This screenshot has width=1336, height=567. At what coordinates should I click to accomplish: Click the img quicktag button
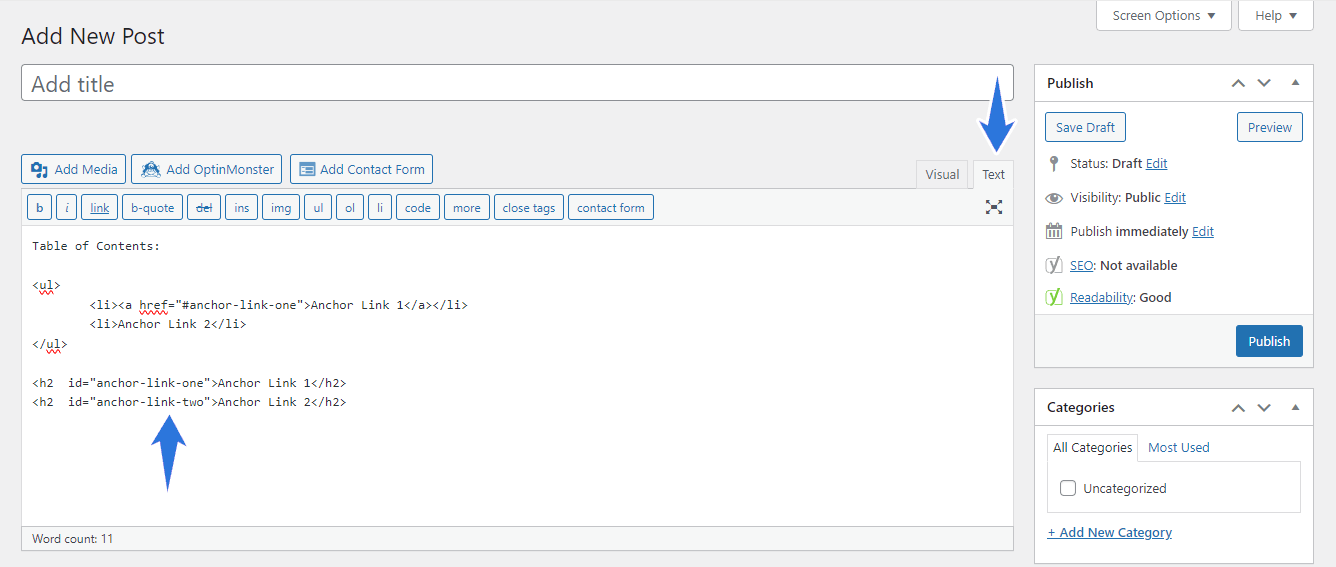tap(281, 208)
